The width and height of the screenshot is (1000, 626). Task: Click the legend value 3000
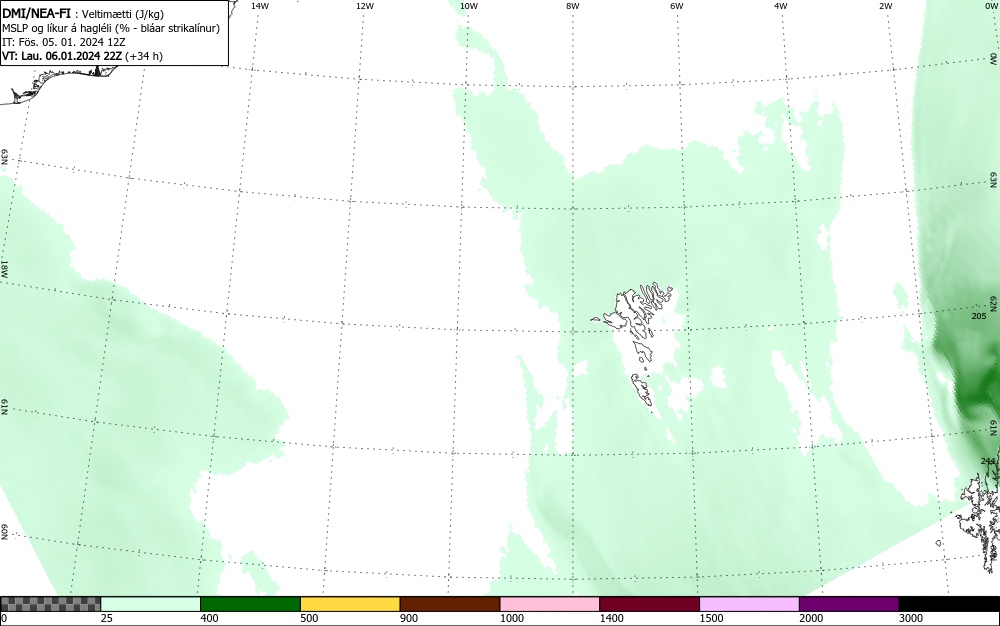[x=911, y=618]
